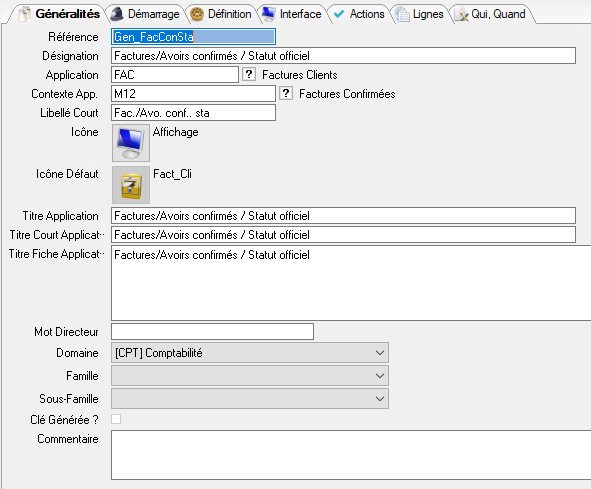
Task: Select the Généralités tab
Action: [59, 14]
